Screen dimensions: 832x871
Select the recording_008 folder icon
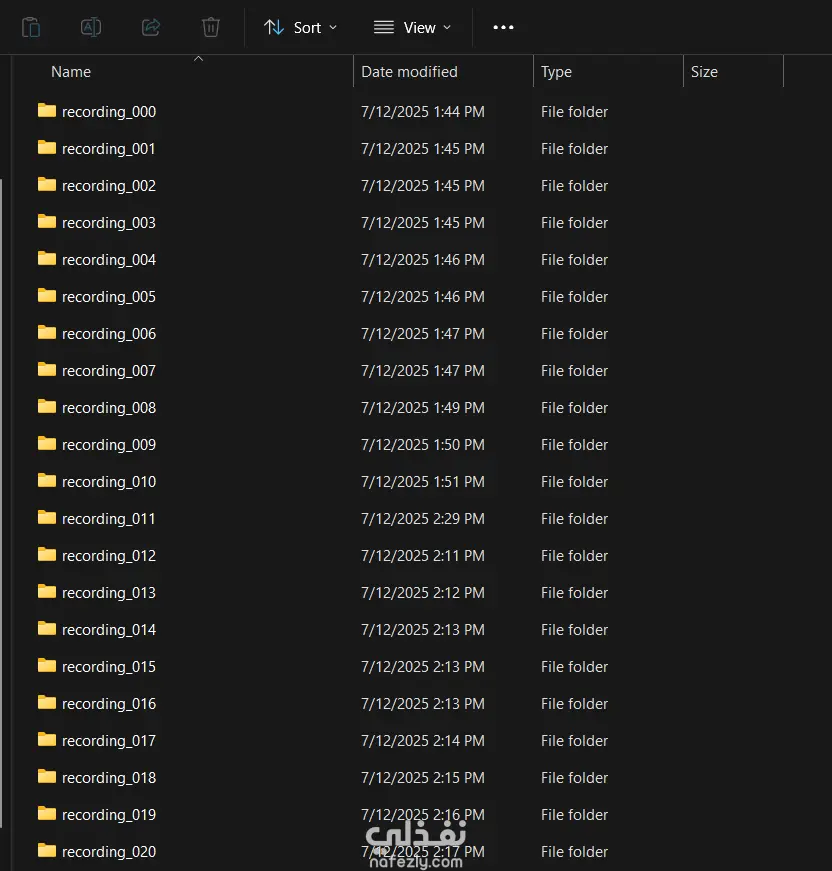(47, 407)
